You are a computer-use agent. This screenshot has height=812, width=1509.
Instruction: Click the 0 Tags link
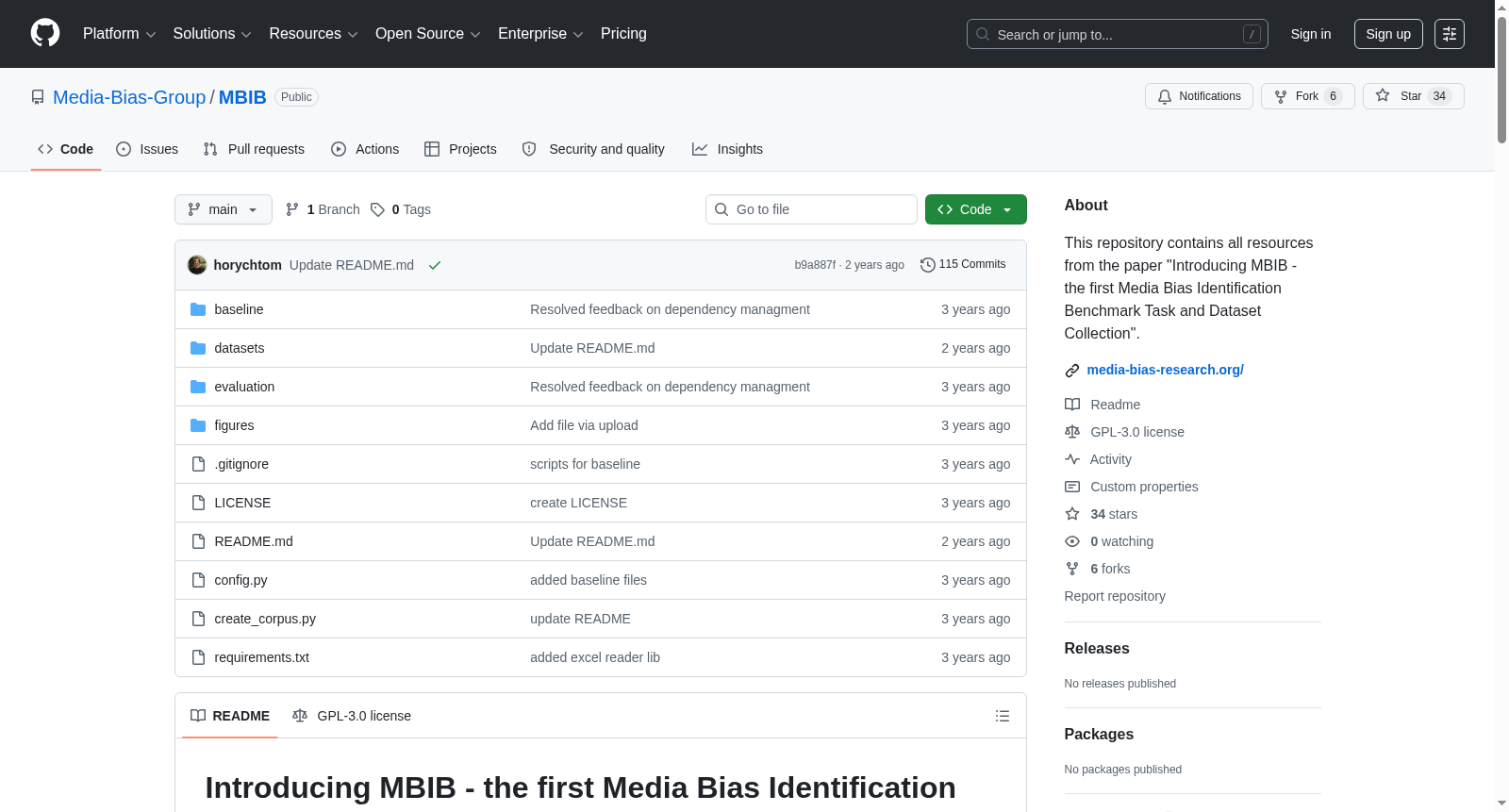tap(401, 209)
